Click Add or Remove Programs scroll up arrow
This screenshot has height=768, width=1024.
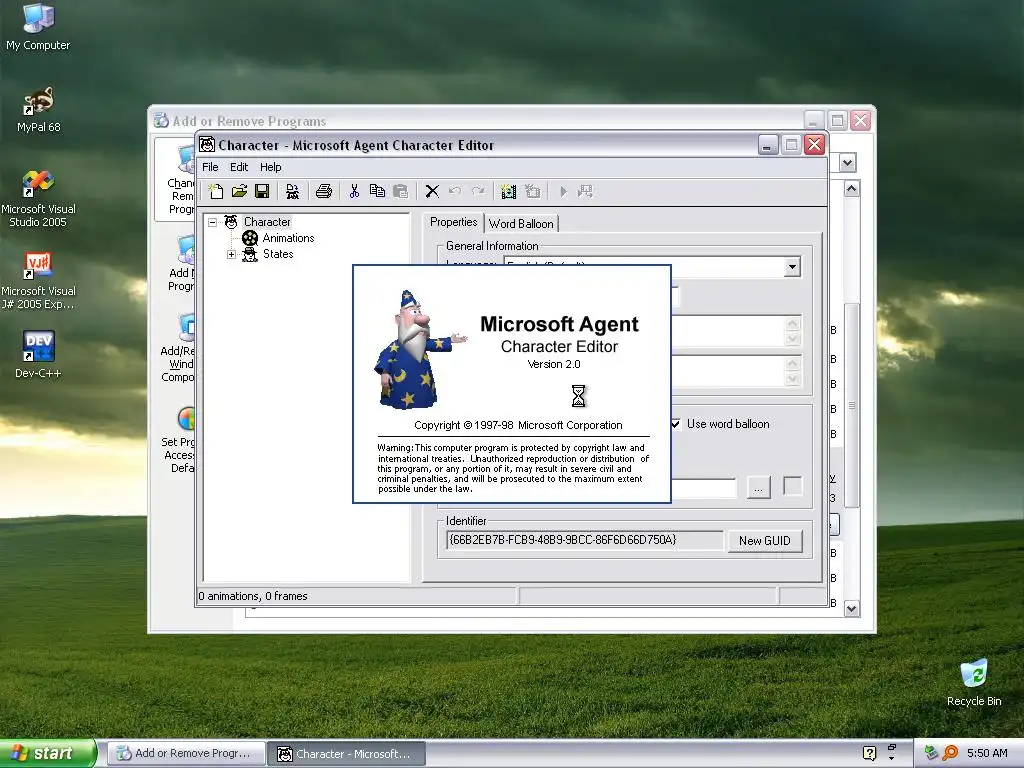tap(851, 189)
